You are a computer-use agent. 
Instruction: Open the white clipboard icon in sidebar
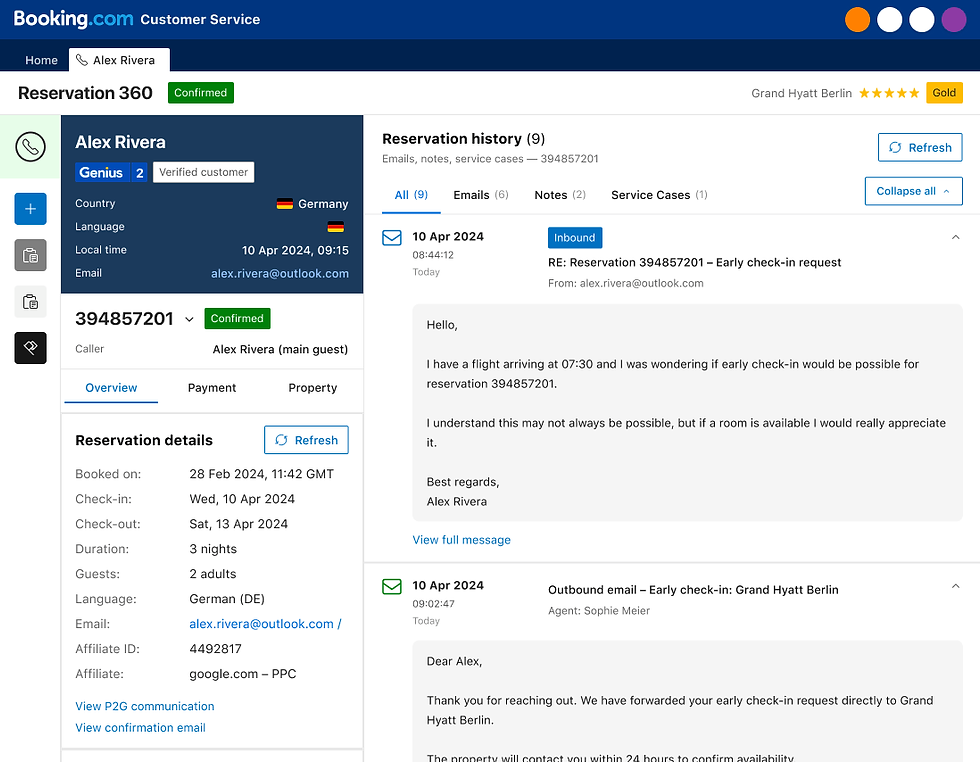click(31, 302)
